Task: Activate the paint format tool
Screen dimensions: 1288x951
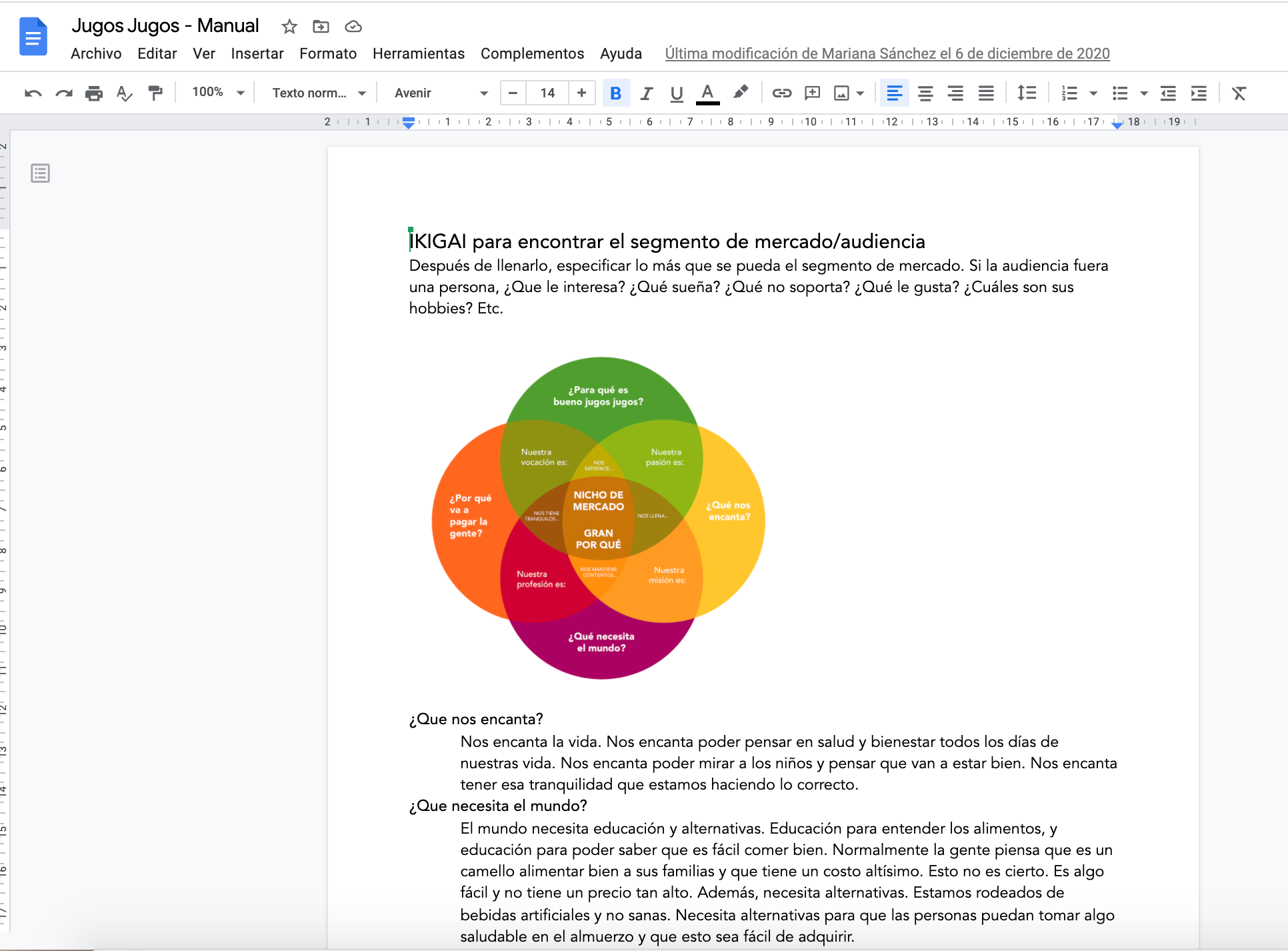Action: point(155,93)
